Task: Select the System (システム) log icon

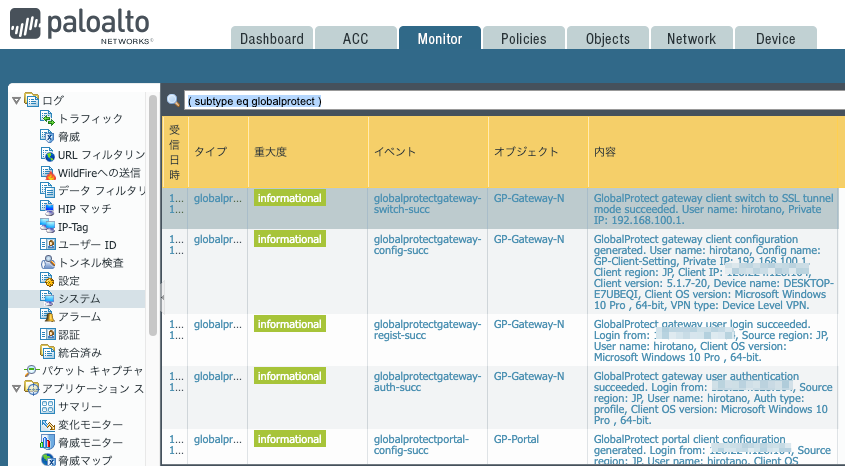Action: pos(47,298)
